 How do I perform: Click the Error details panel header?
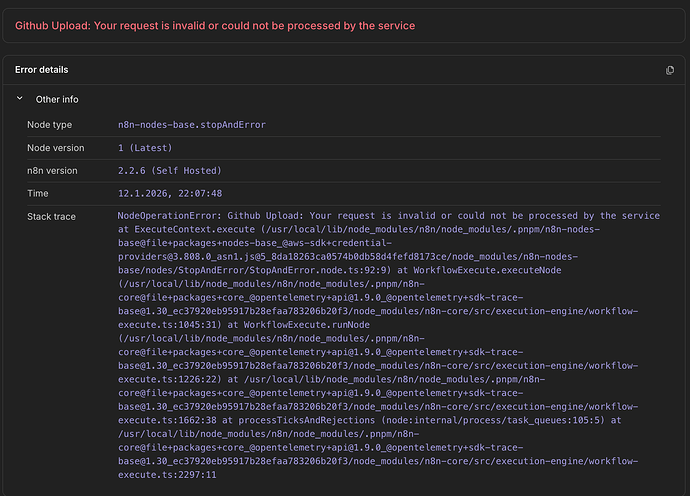pyautogui.click(x=41, y=70)
